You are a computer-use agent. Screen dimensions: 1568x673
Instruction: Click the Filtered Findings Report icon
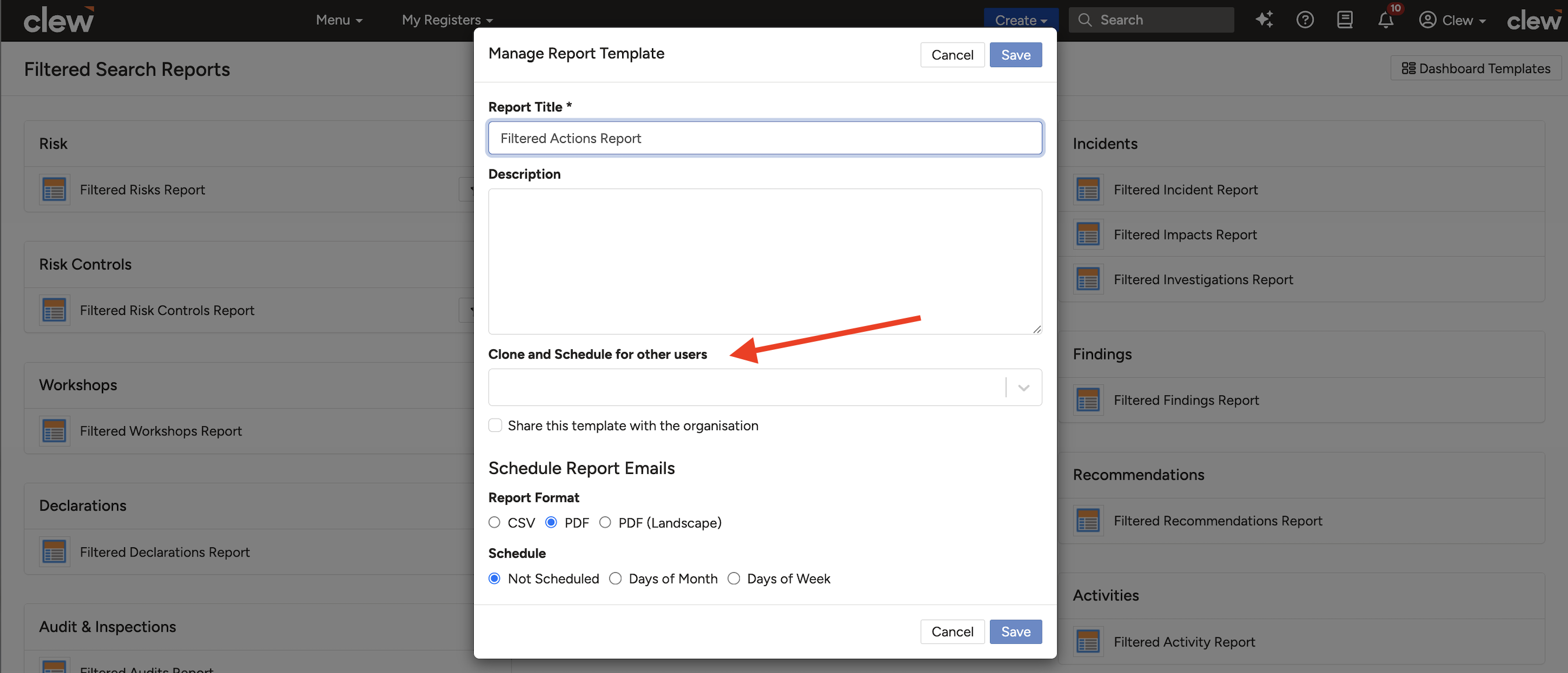(1088, 400)
